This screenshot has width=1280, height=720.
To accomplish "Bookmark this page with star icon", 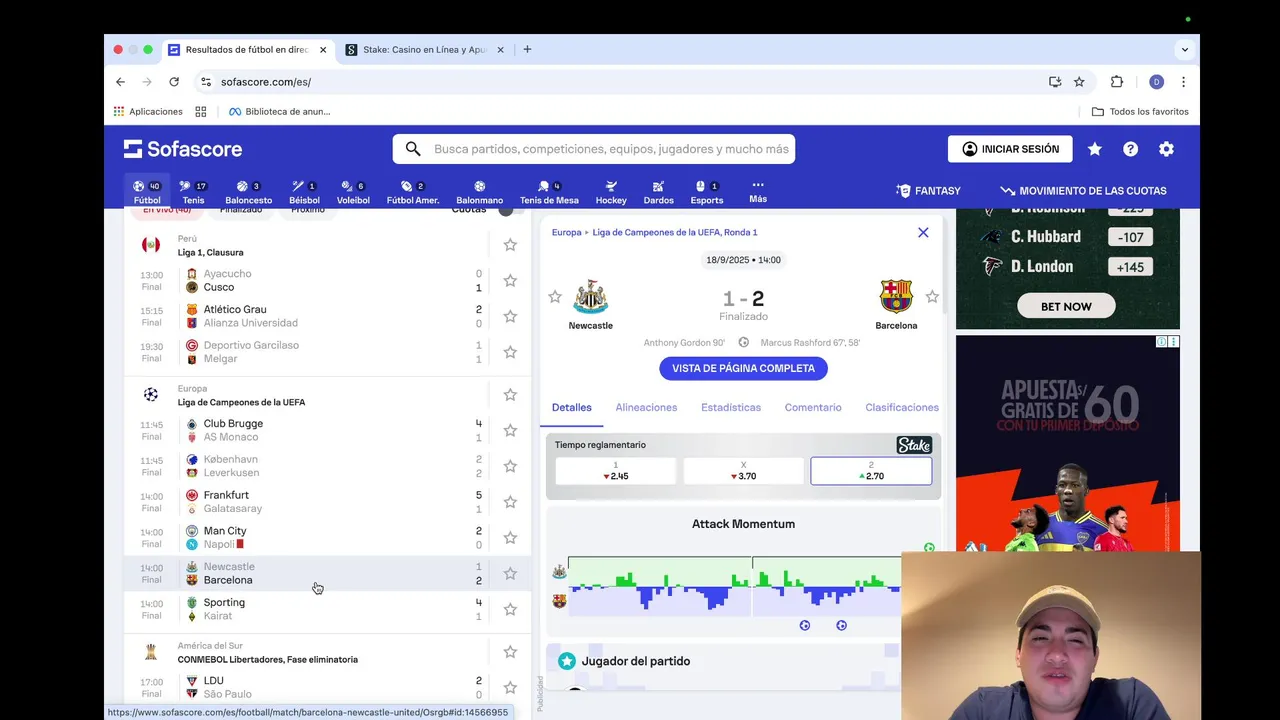I will (1079, 82).
